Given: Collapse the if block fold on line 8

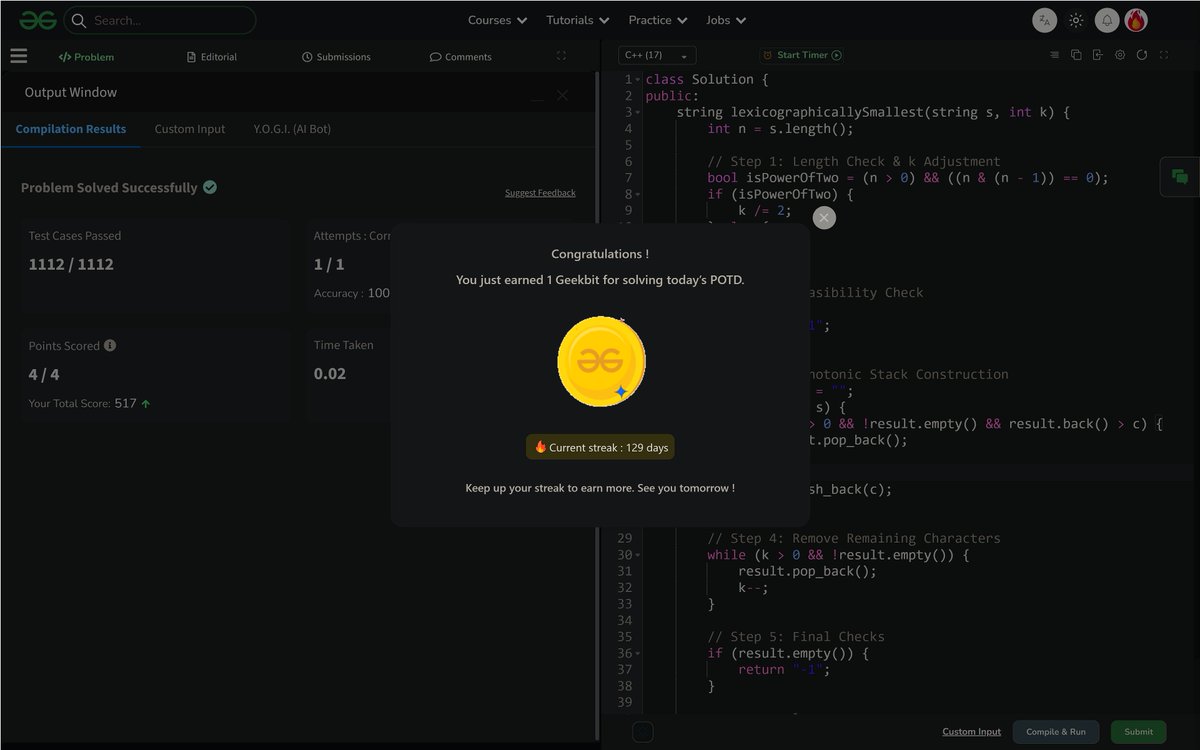Looking at the screenshot, I should 638,194.
